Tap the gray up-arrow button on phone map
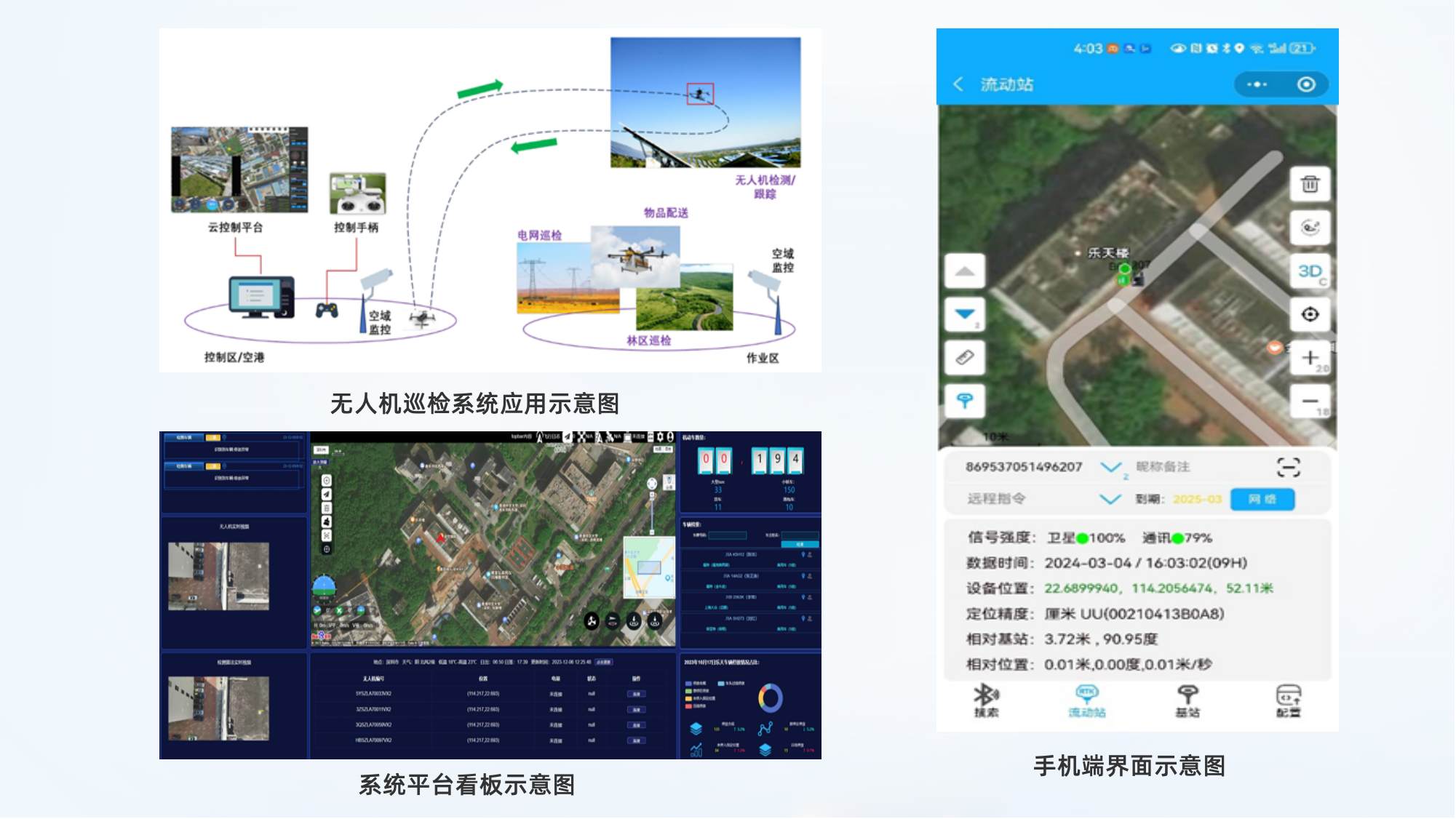Image resolution: width=1456 pixels, height=819 pixels. (965, 271)
